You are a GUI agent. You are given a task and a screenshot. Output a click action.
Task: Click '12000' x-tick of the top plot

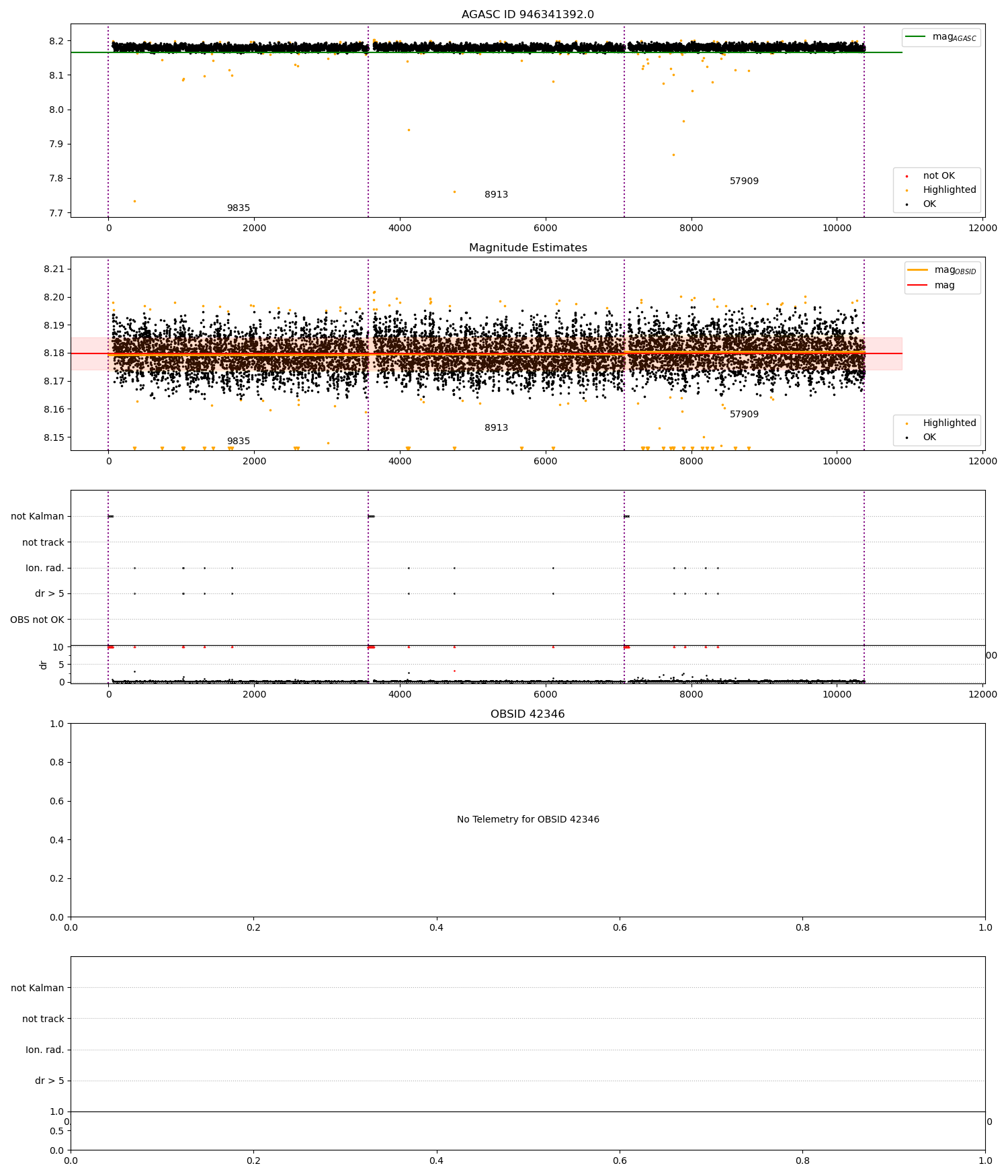tap(982, 228)
